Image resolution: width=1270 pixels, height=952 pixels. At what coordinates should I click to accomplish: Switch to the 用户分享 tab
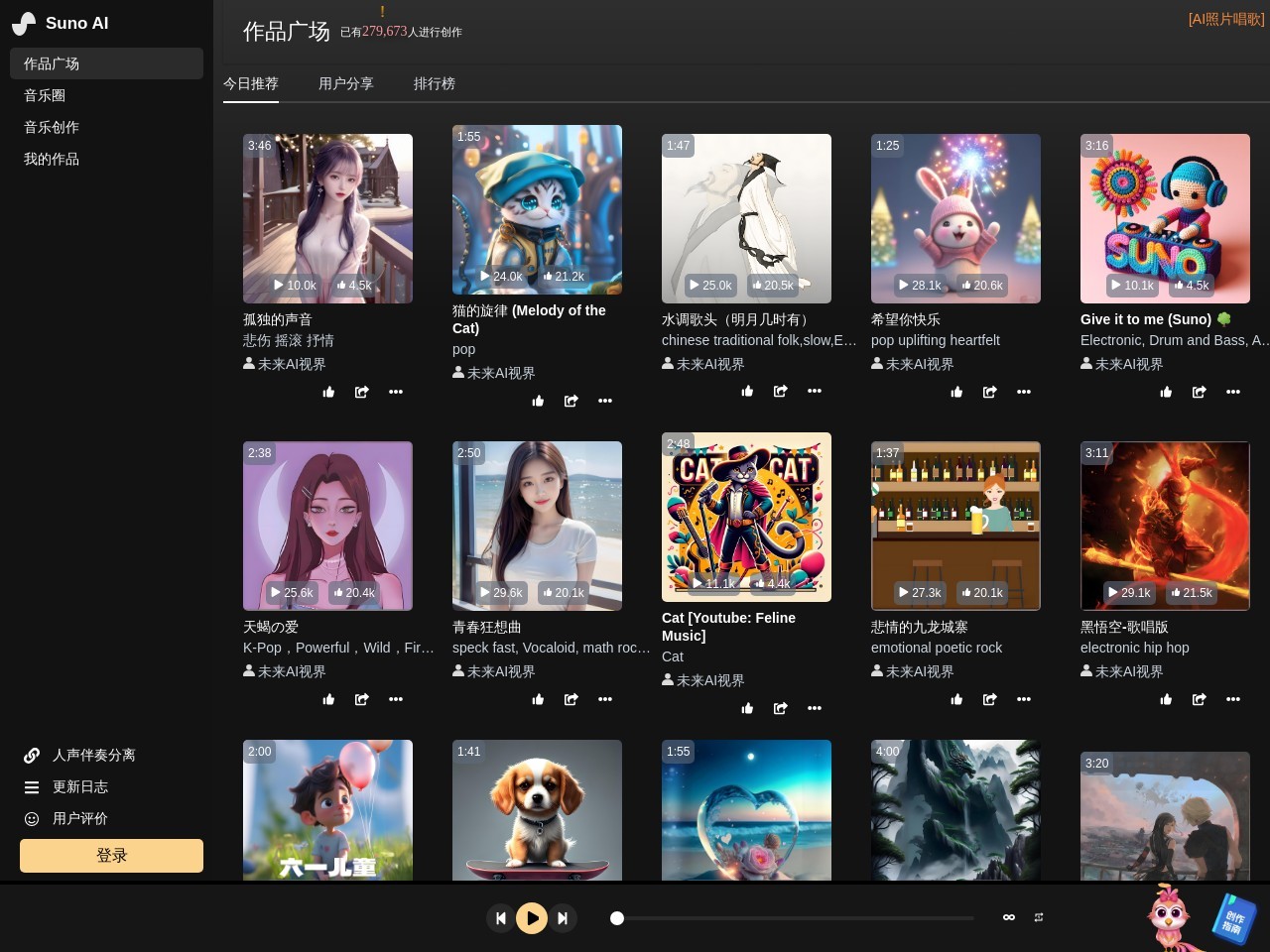[x=345, y=84]
